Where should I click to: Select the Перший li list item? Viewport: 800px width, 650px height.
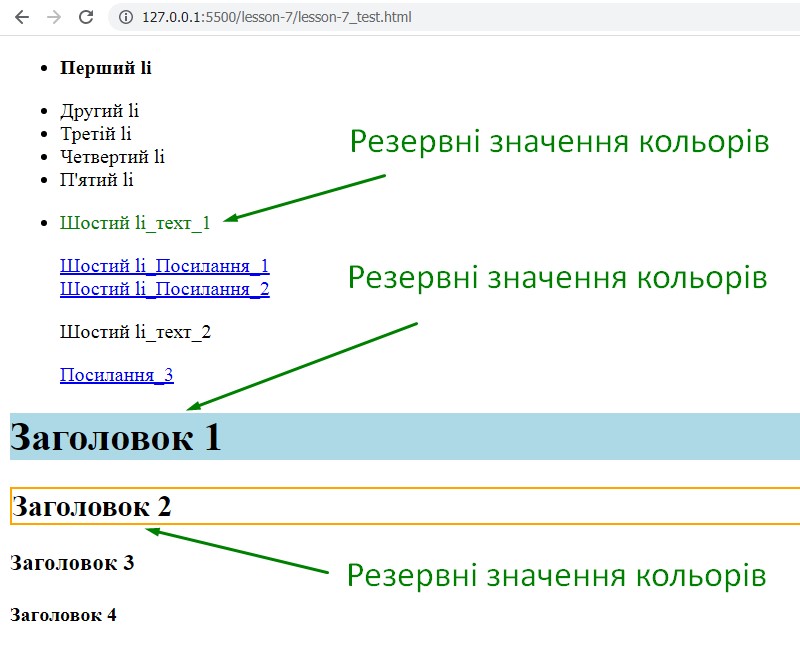click(106, 68)
